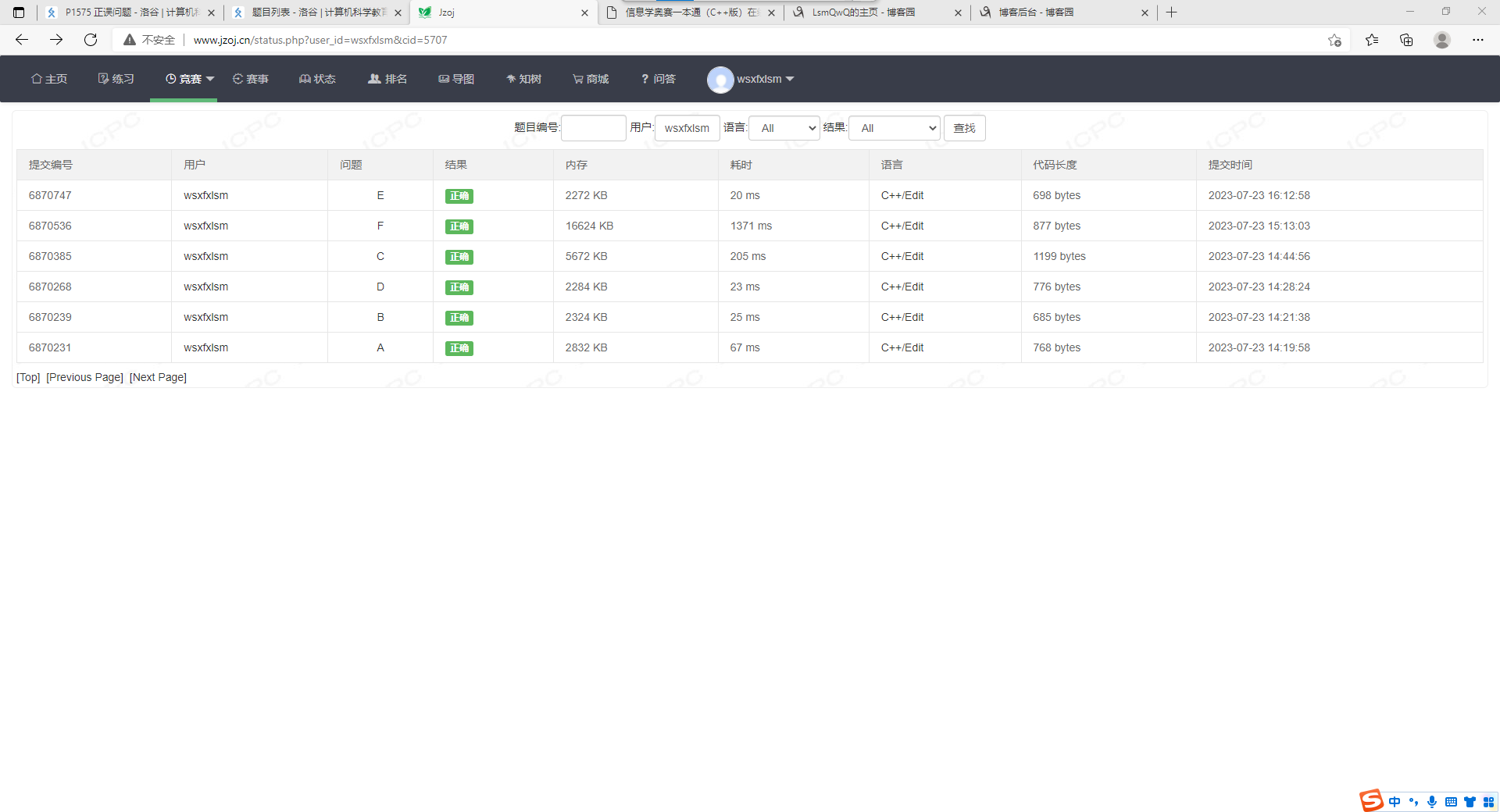This screenshot has height=812, width=1500.
Task: Open a new browser tab
Action: point(1172,12)
